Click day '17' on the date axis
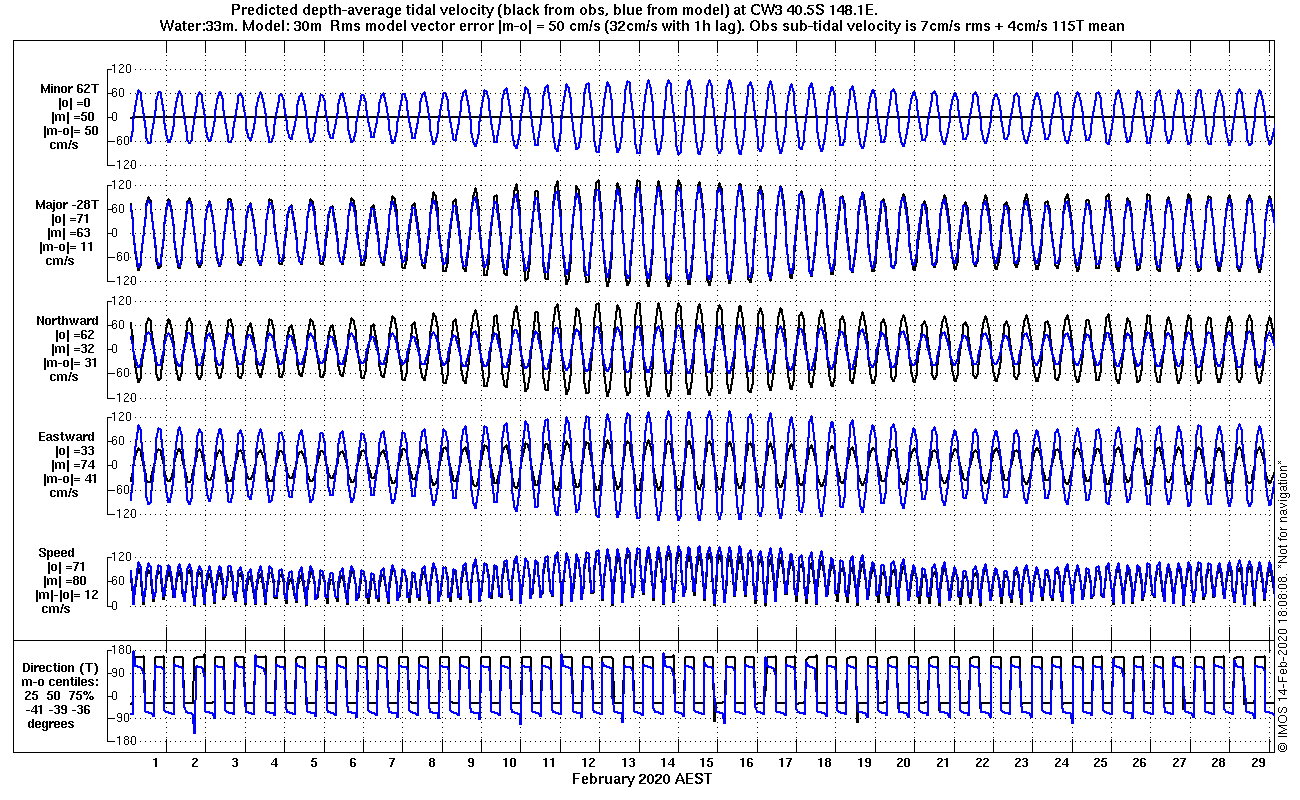 click(785, 762)
